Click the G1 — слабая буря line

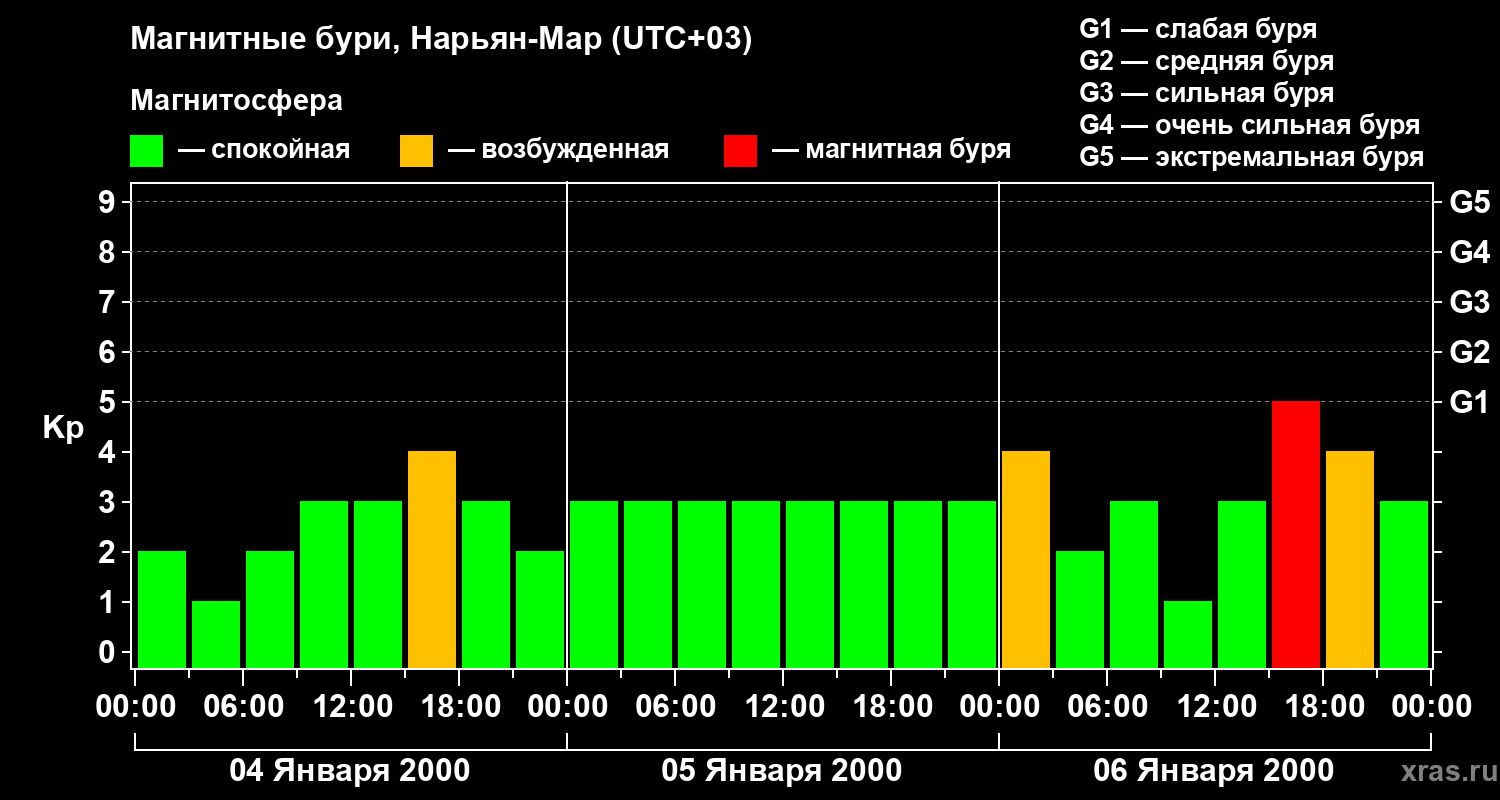(x=1198, y=29)
